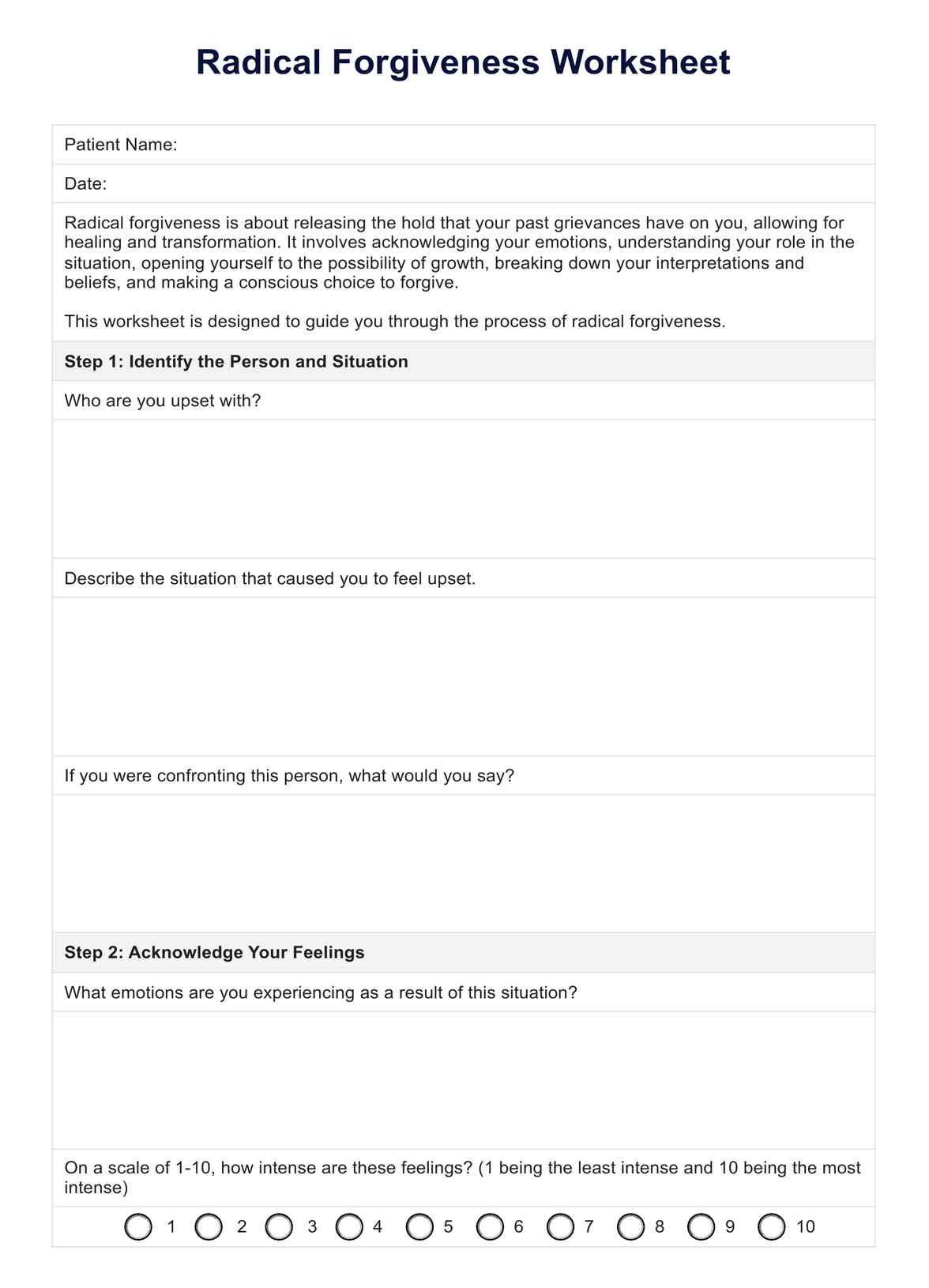This screenshot has height=1288, width=929.
Task: Pick rating 6 on the feelings scale
Action: [x=490, y=1226]
